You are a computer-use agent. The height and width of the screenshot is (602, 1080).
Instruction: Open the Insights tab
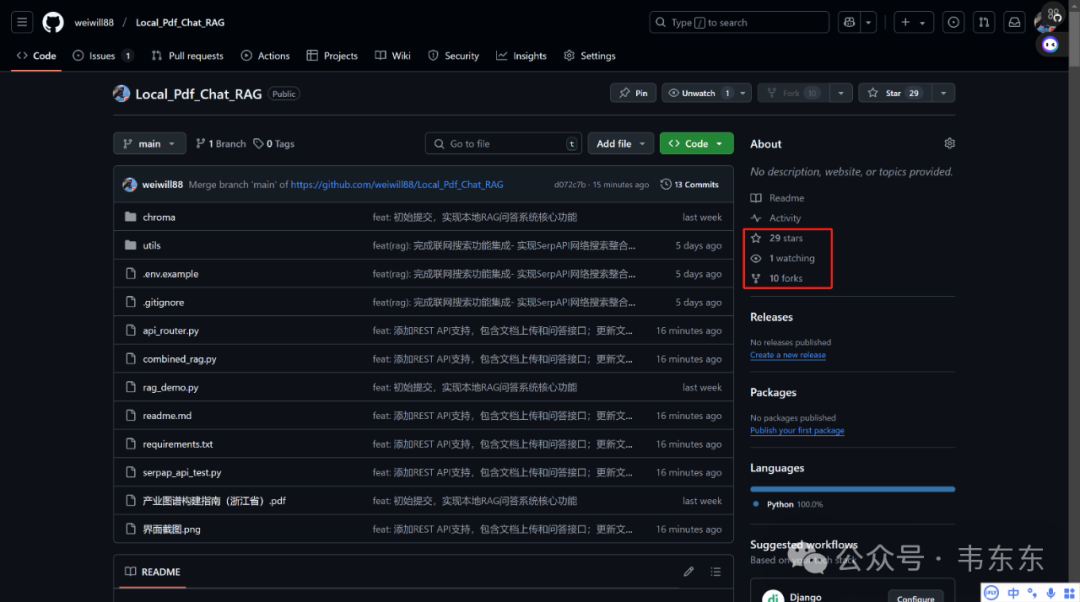(x=521, y=56)
